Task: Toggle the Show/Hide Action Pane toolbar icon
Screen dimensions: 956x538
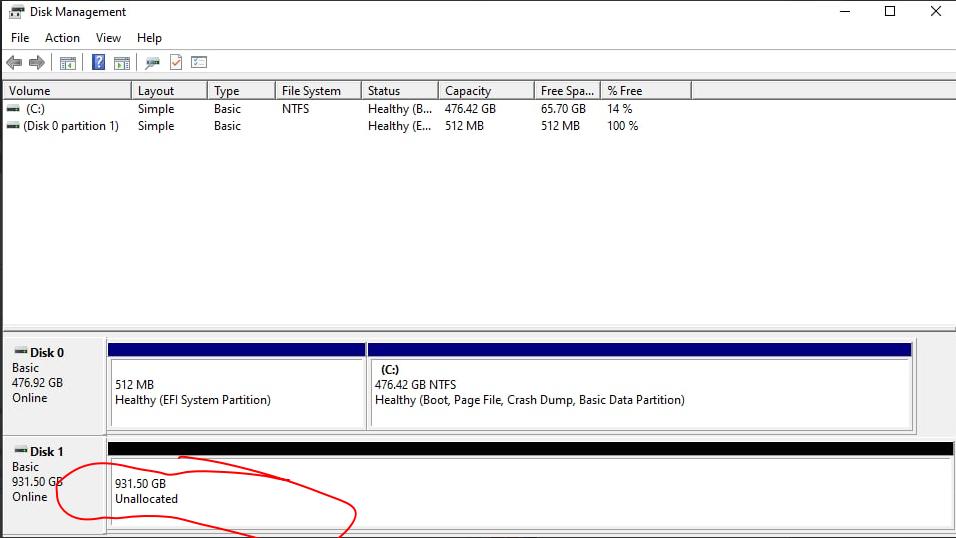Action: pyautogui.click(x=122, y=62)
